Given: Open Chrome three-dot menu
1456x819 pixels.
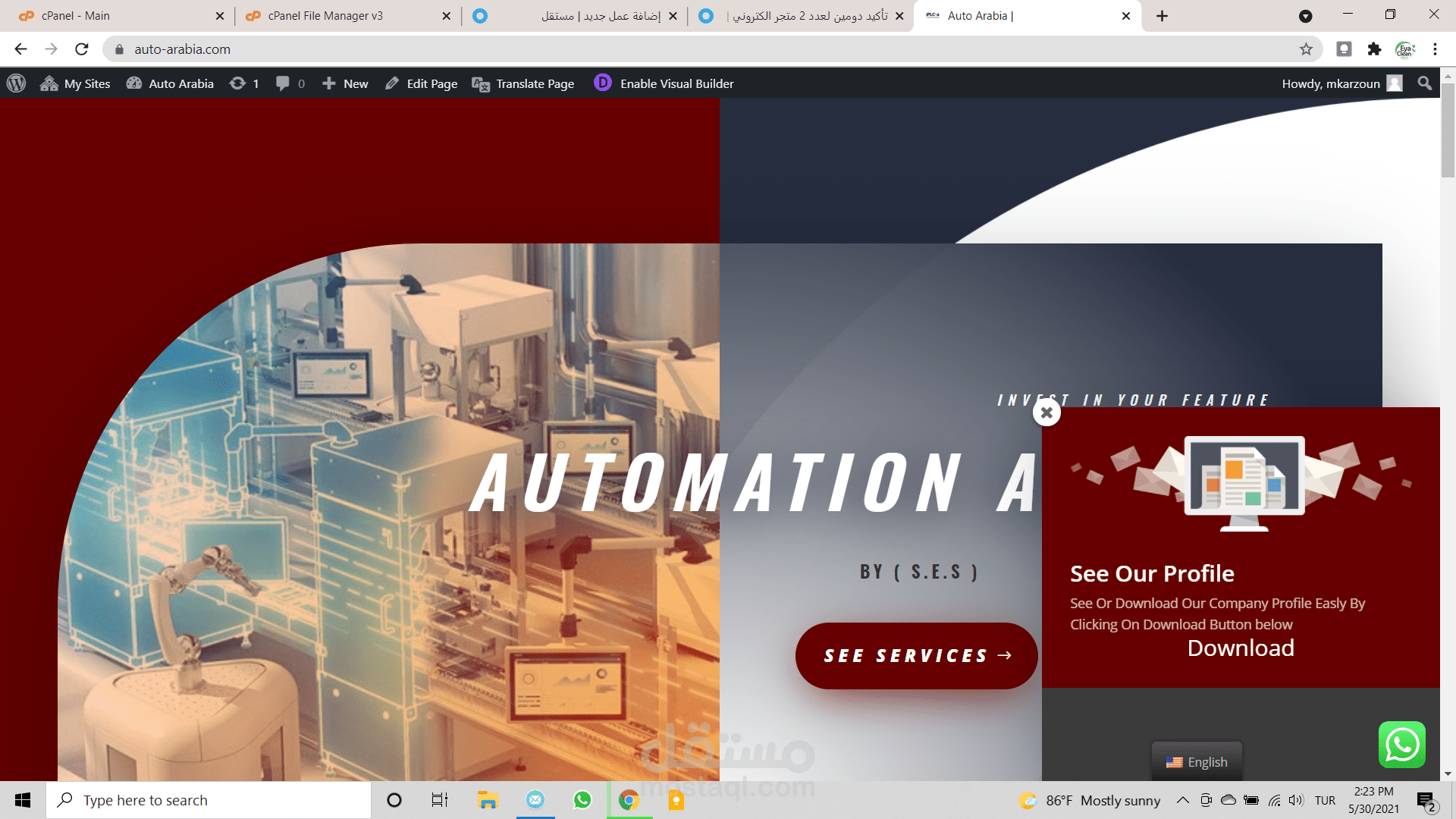Looking at the screenshot, I should click(1435, 49).
